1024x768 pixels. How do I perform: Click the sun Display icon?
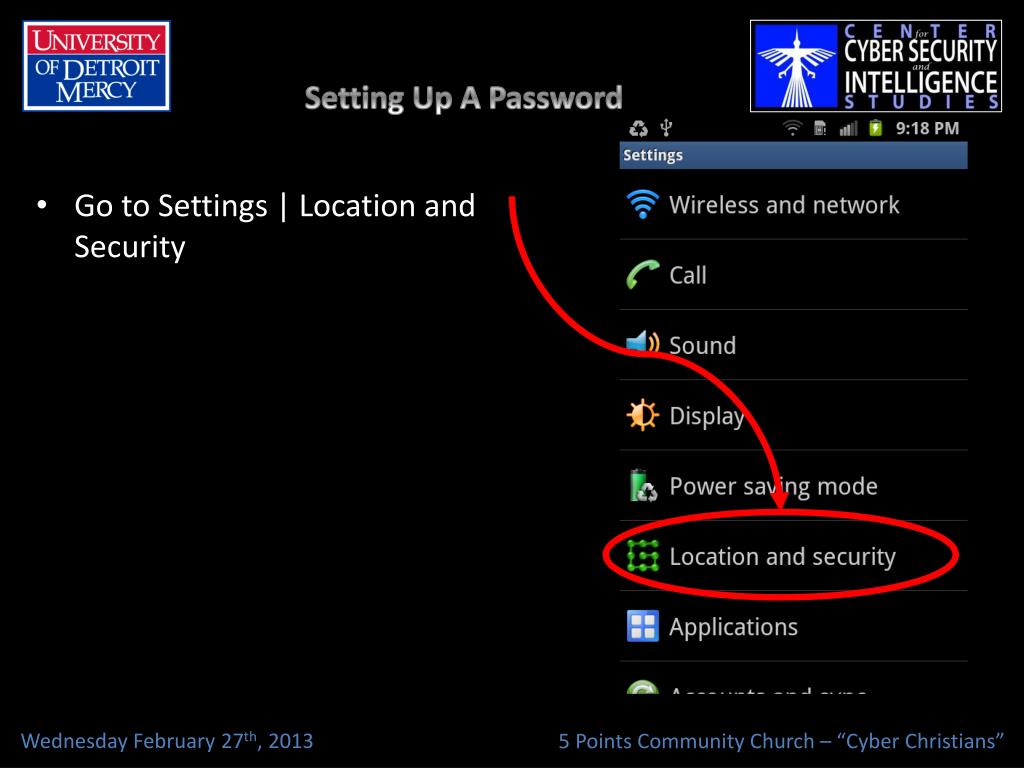coord(643,415)
